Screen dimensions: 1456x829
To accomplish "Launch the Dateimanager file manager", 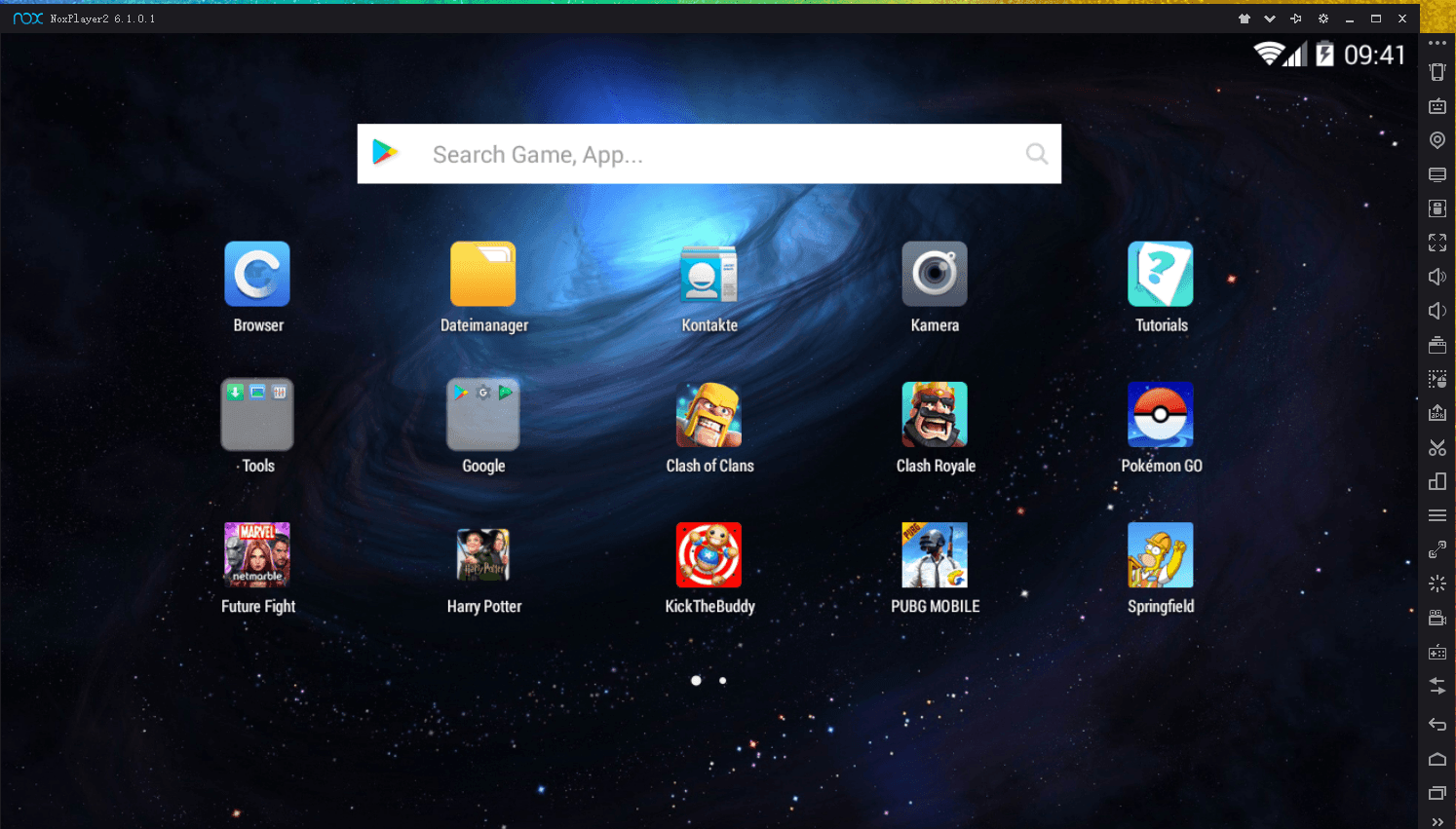I will (x=483, y=274).
